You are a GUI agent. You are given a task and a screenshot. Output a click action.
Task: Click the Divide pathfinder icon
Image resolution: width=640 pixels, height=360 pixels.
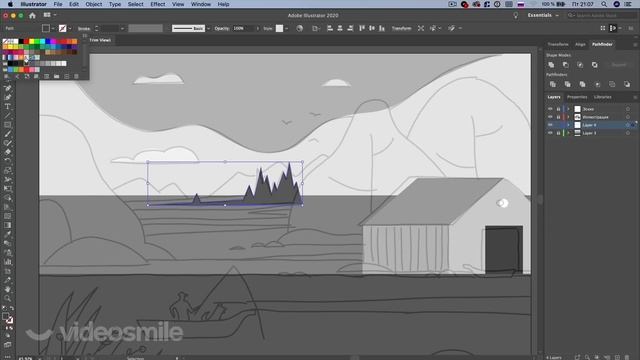coord(553,84)
